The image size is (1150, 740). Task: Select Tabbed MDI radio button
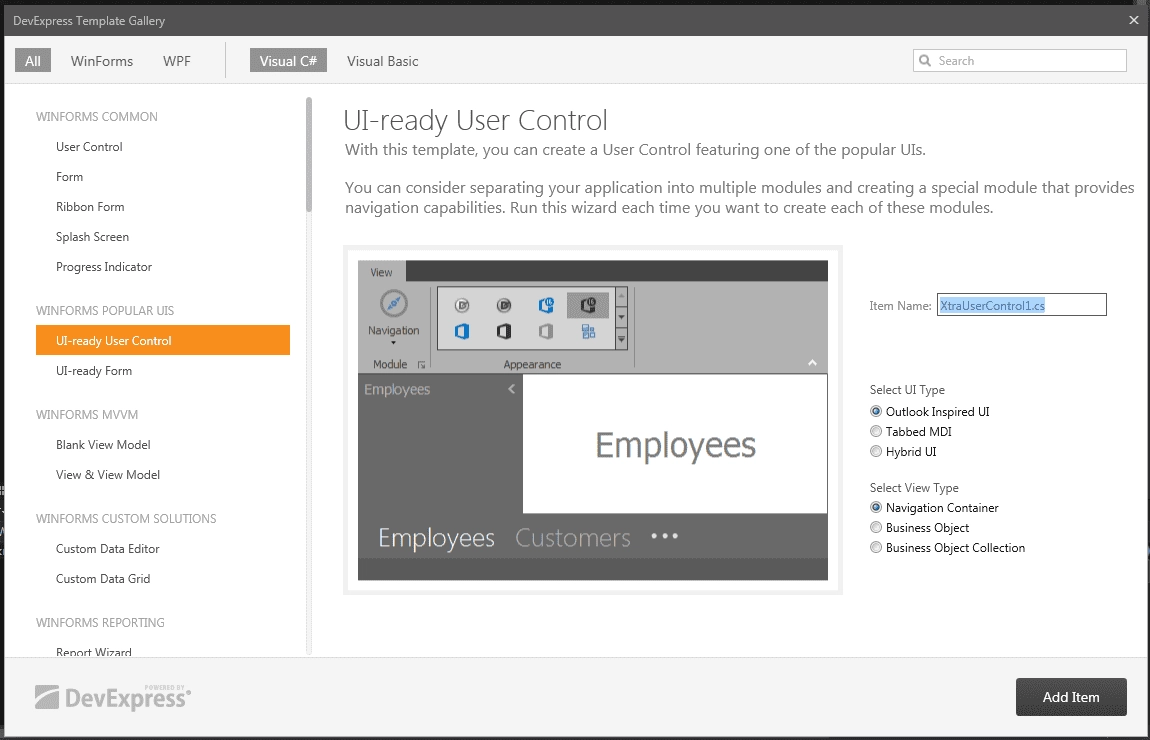(x=876, y=431)
